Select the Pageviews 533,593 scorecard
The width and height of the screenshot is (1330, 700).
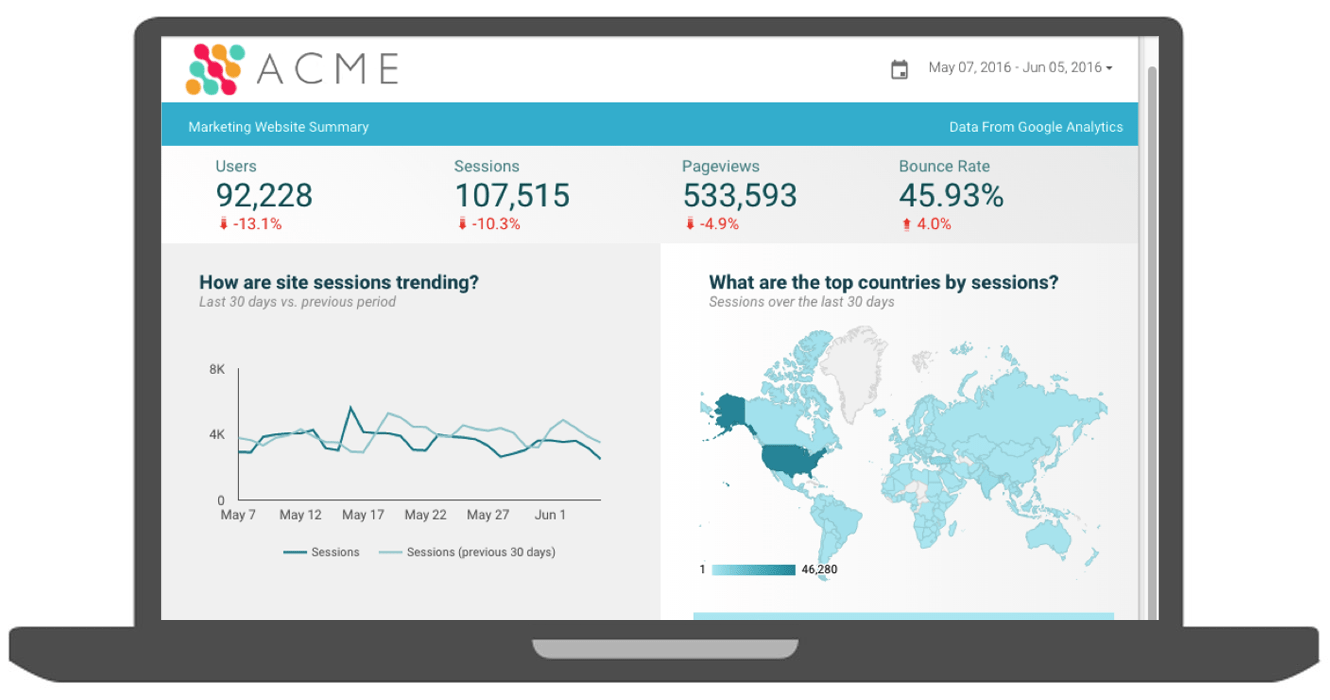tap(739, 195)
